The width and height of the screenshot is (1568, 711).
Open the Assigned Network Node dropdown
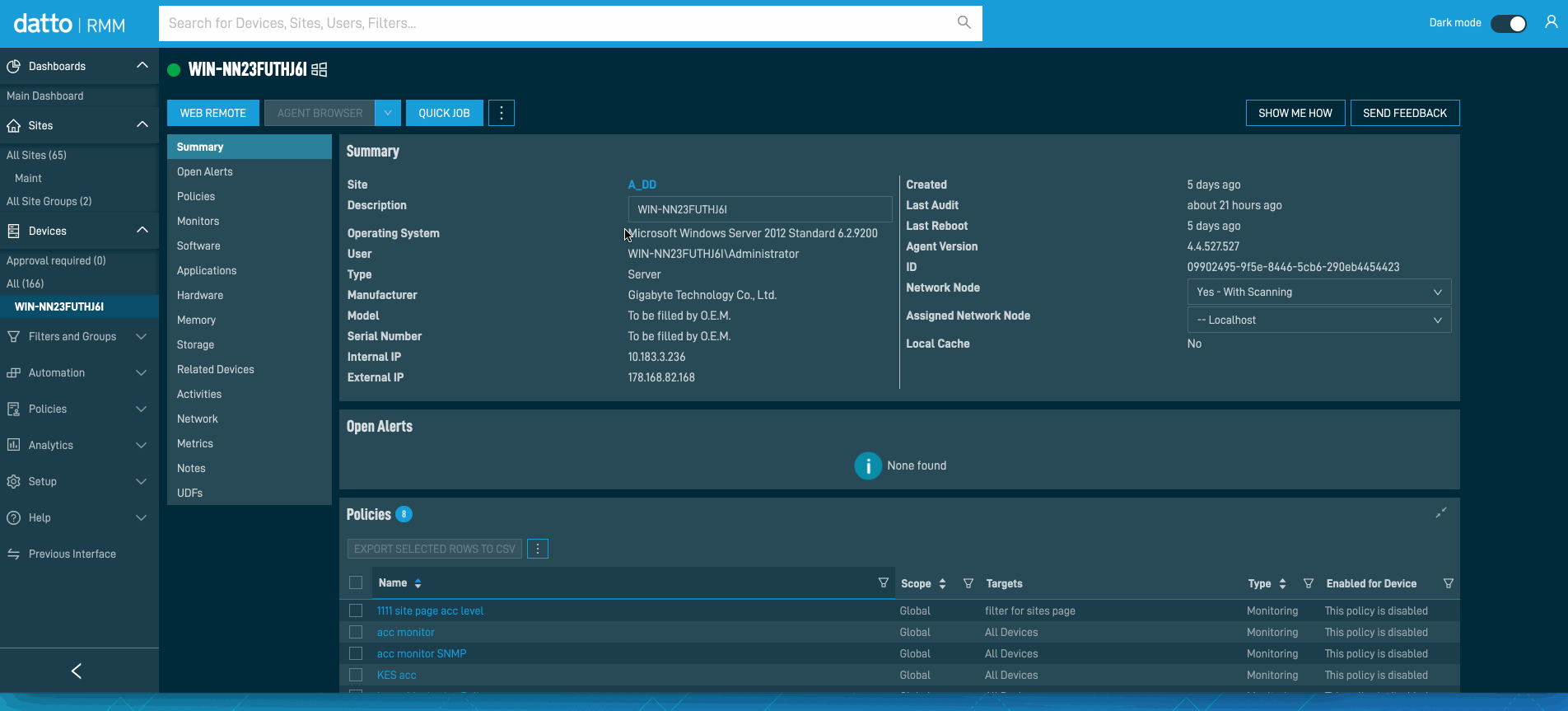click(x=1318, y=320)
